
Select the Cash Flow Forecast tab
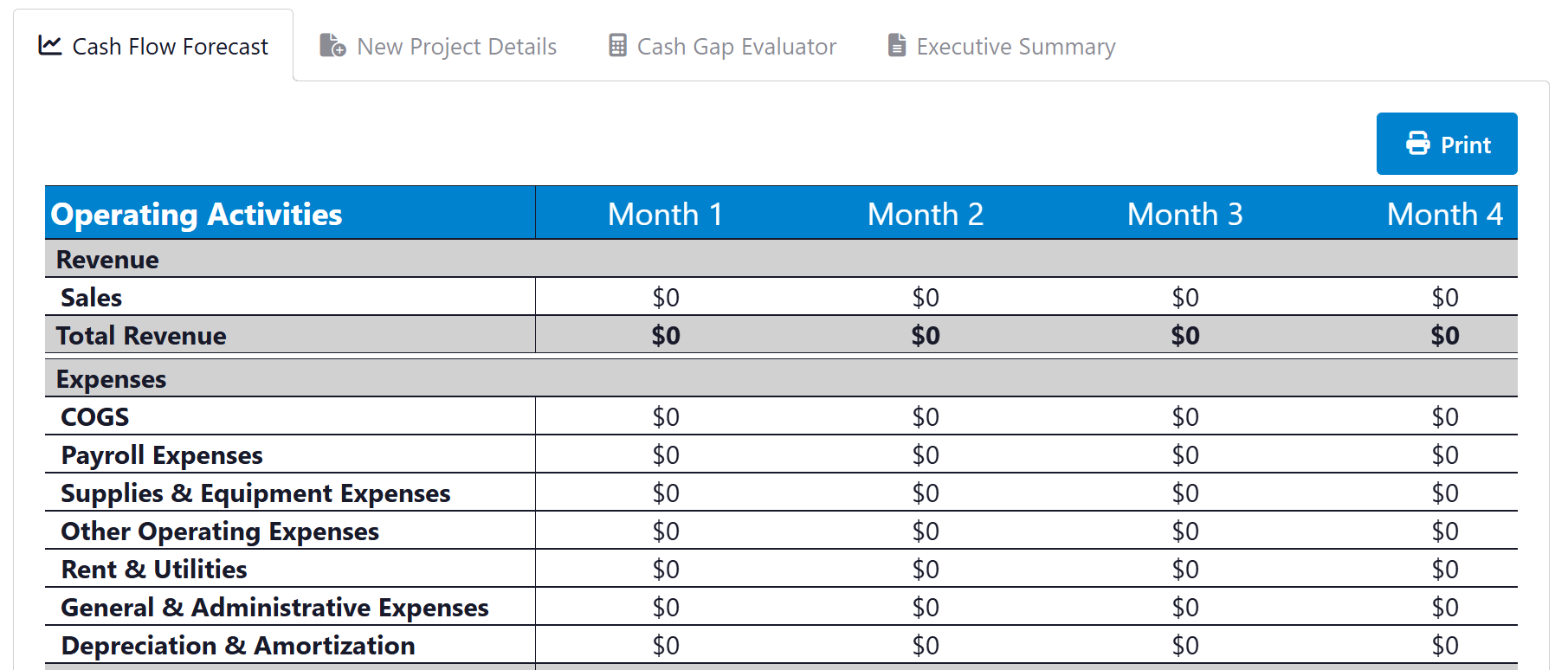click(x=170, y=47)
